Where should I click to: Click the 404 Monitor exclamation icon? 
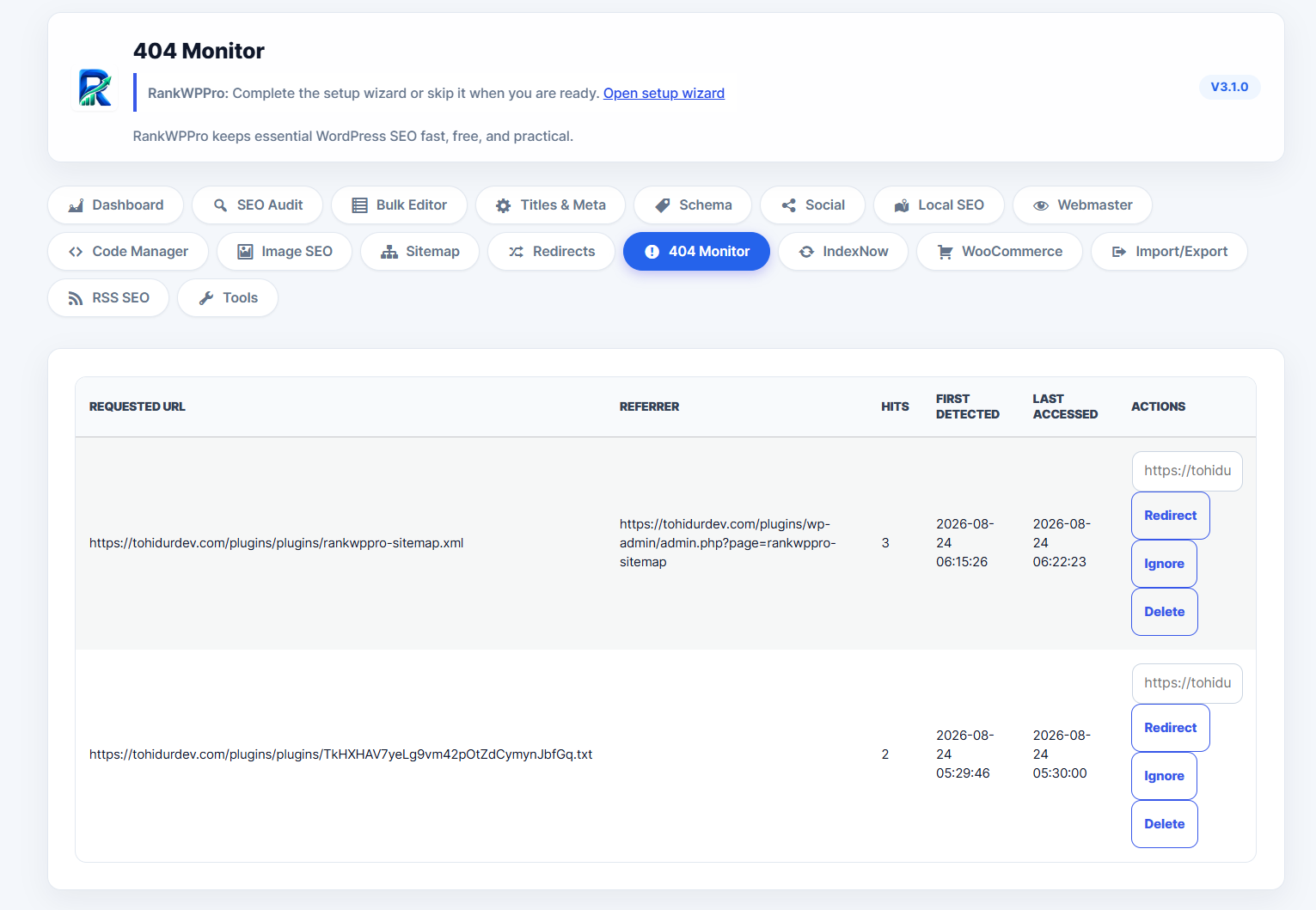click(x=652, y=252)
